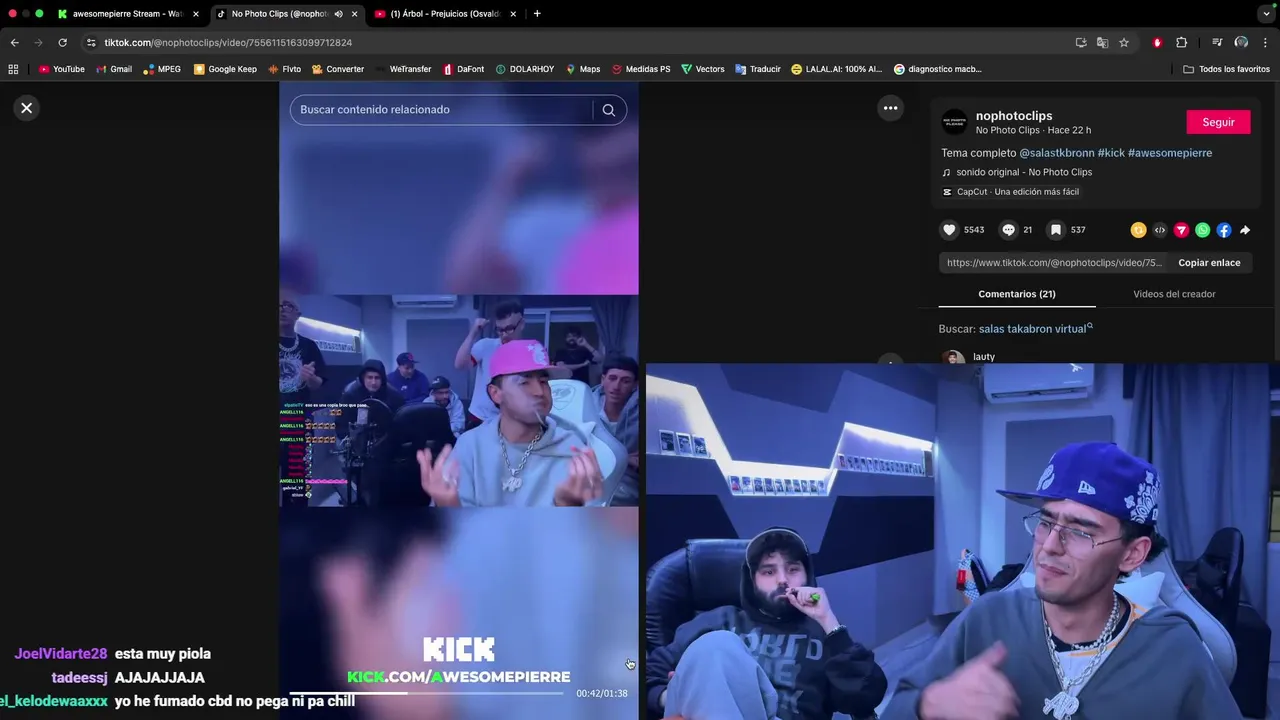This screenshot has height=720, width=1280.
Task: Open the Traducir bookmark
Action: (757, 69)
